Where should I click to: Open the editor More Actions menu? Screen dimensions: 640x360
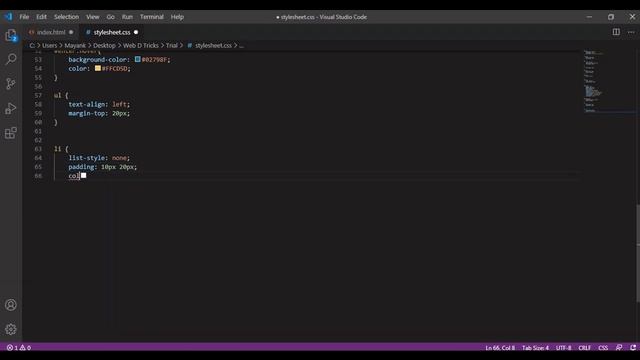[x=631, y=32]
